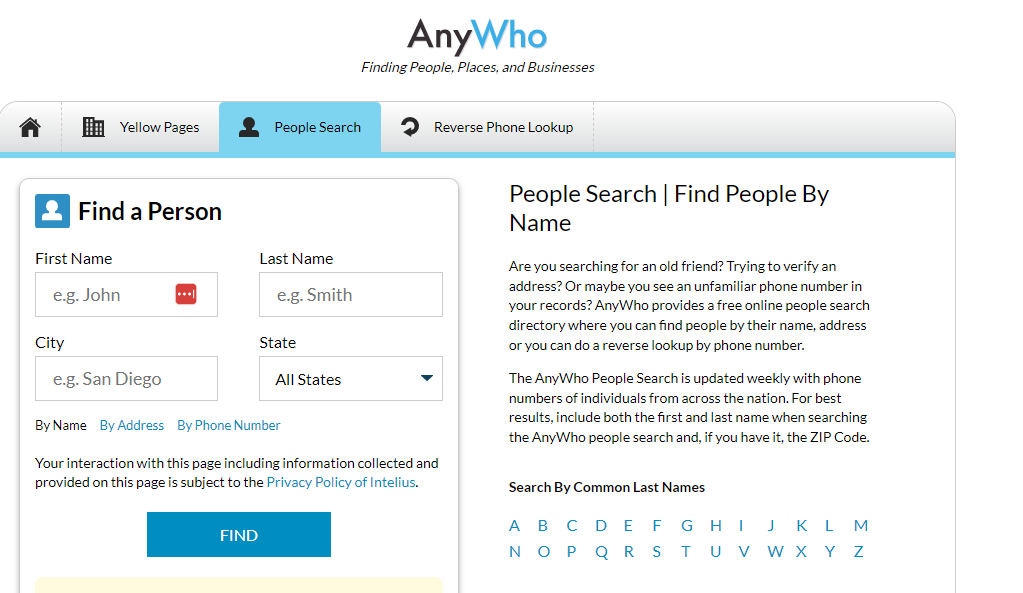Switch search mode to By Phone Number
The width and height of the screenshot is (1023, 593).
(229, 425)
